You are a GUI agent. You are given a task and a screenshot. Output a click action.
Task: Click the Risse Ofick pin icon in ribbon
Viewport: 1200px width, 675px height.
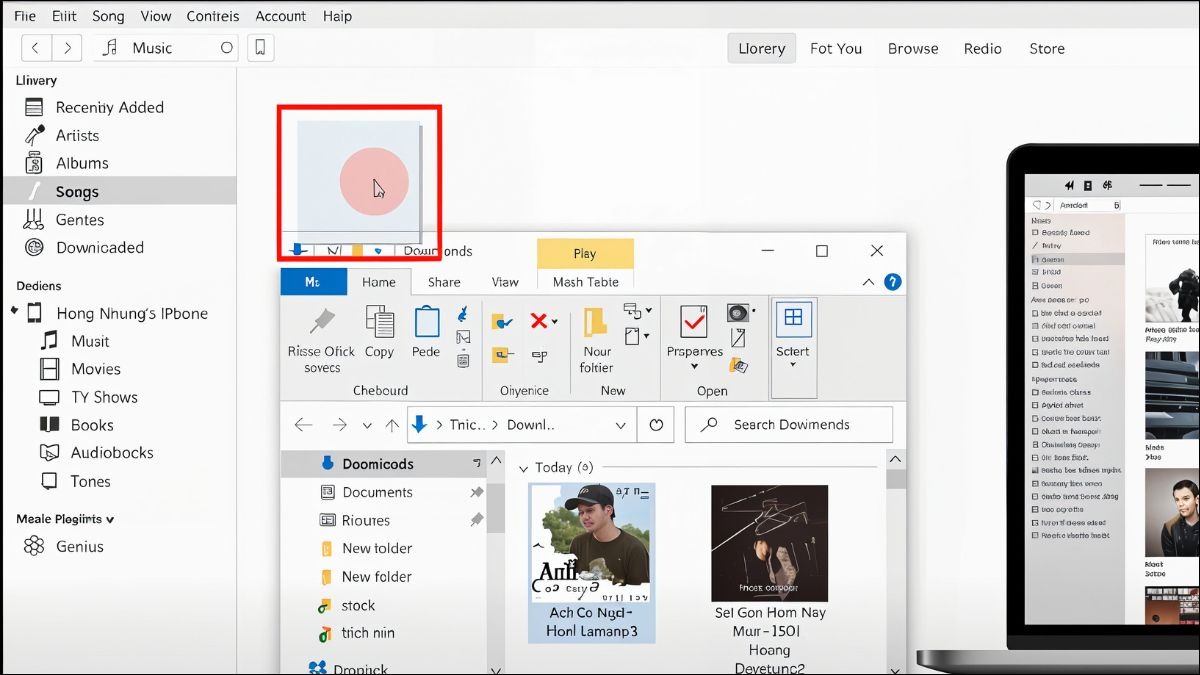pos(321,322)
